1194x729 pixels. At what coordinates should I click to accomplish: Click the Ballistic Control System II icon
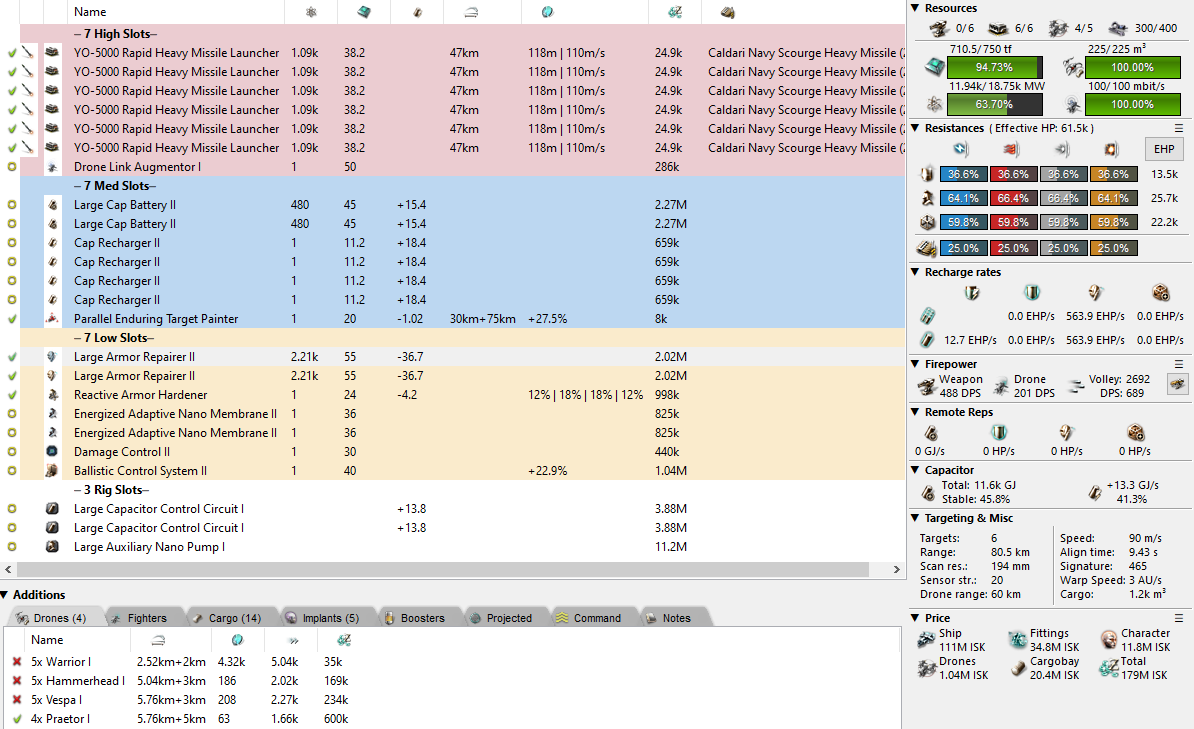click(x=52, y=471)
